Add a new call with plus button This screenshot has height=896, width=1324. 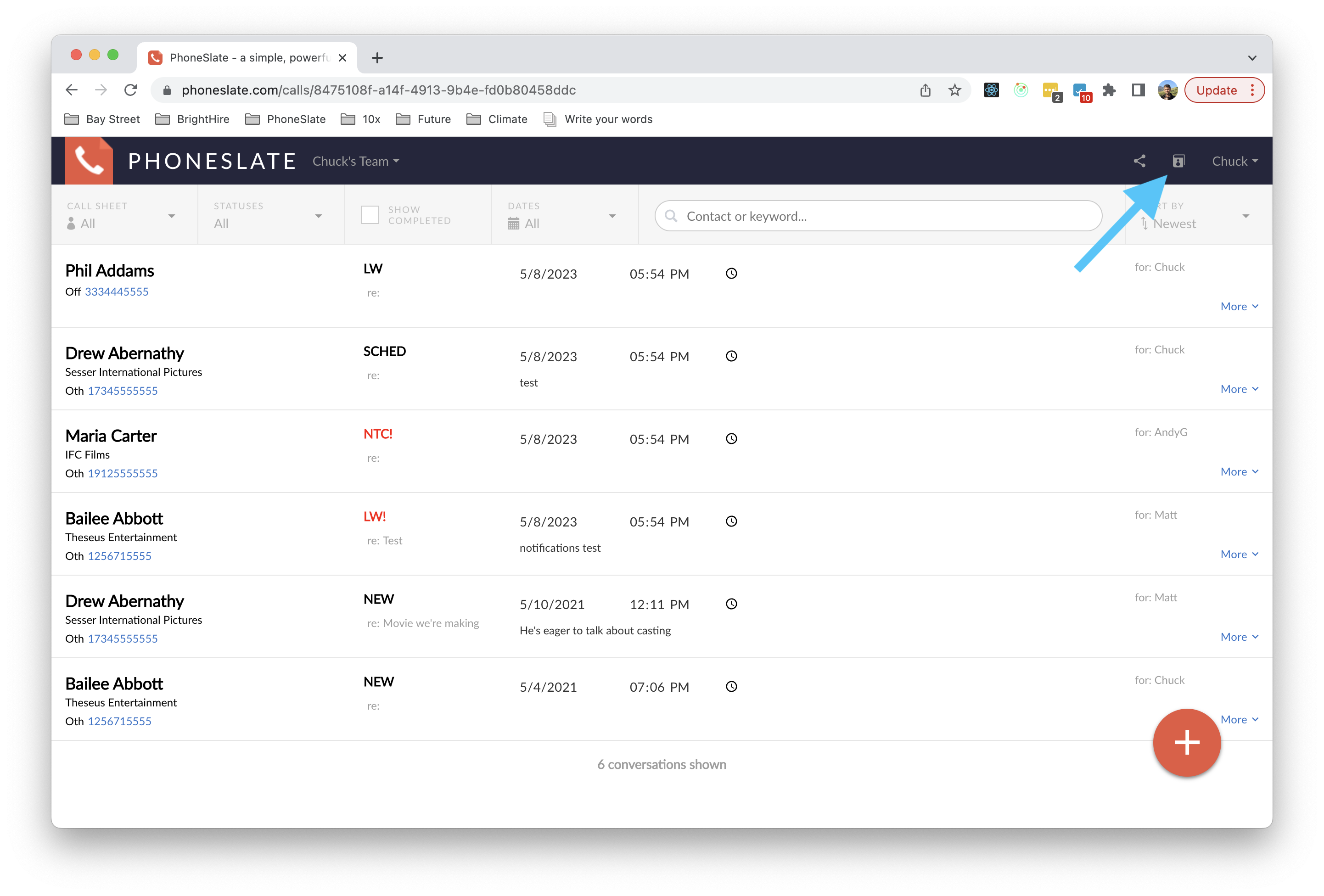[x=1187, y=742]
